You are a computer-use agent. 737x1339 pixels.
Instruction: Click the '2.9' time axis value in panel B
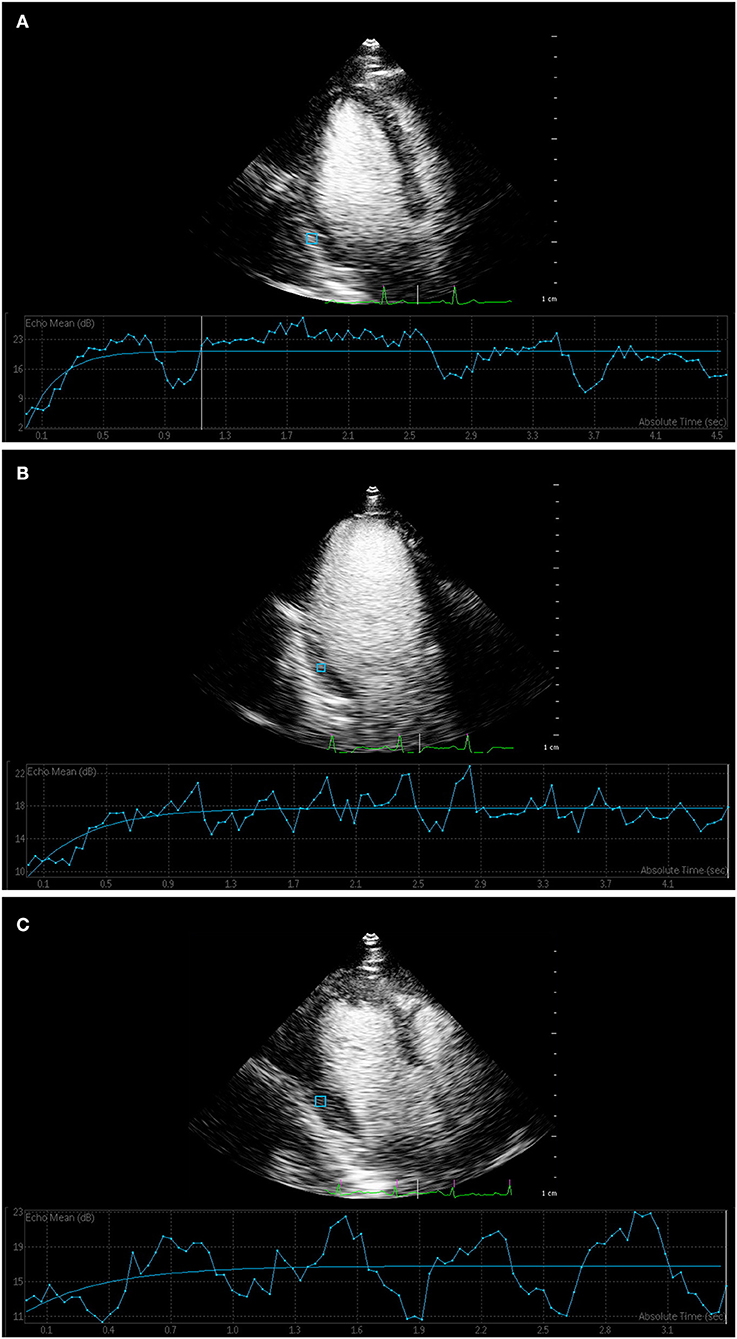pyautogui.click(x=480, y=885)
